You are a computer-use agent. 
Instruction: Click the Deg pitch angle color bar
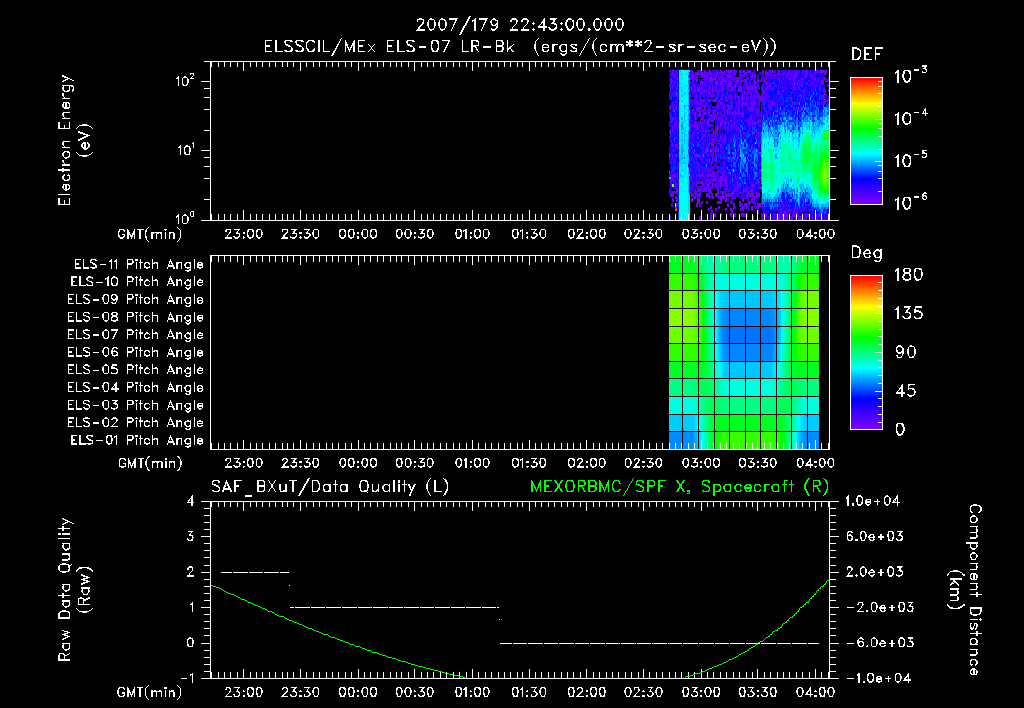click(x=866, y=352)
